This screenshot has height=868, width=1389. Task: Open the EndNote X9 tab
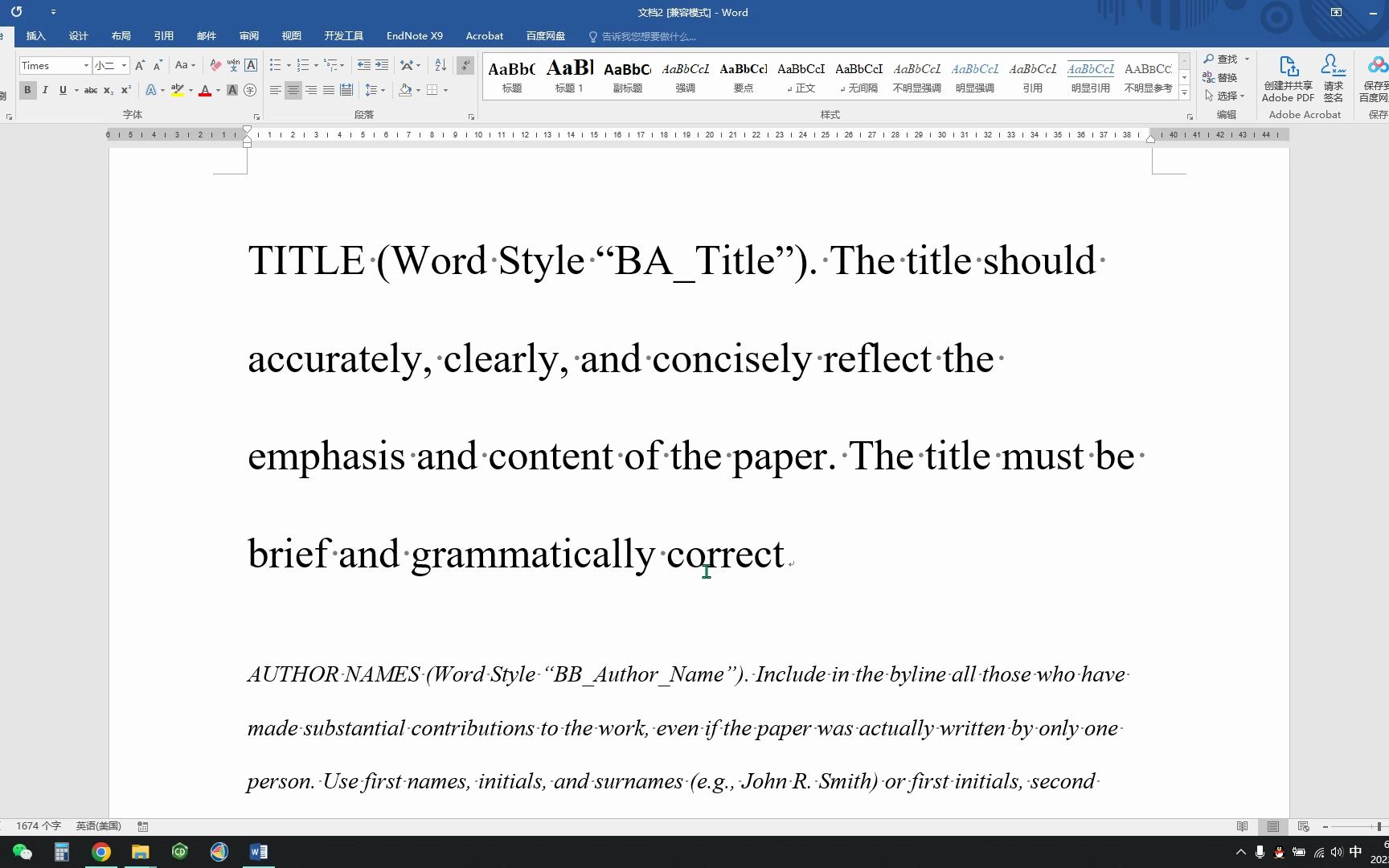pos(415,35)
